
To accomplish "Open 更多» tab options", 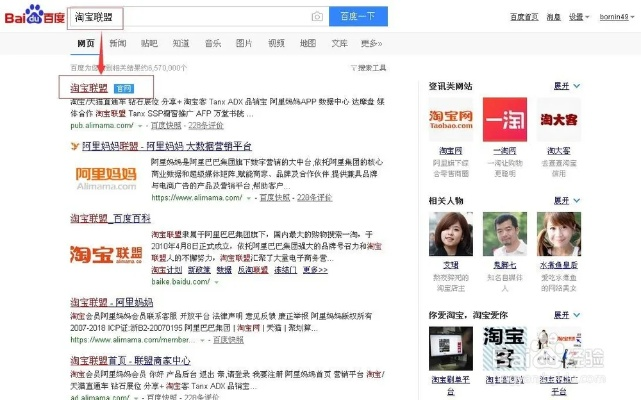I will click(371, 43).
